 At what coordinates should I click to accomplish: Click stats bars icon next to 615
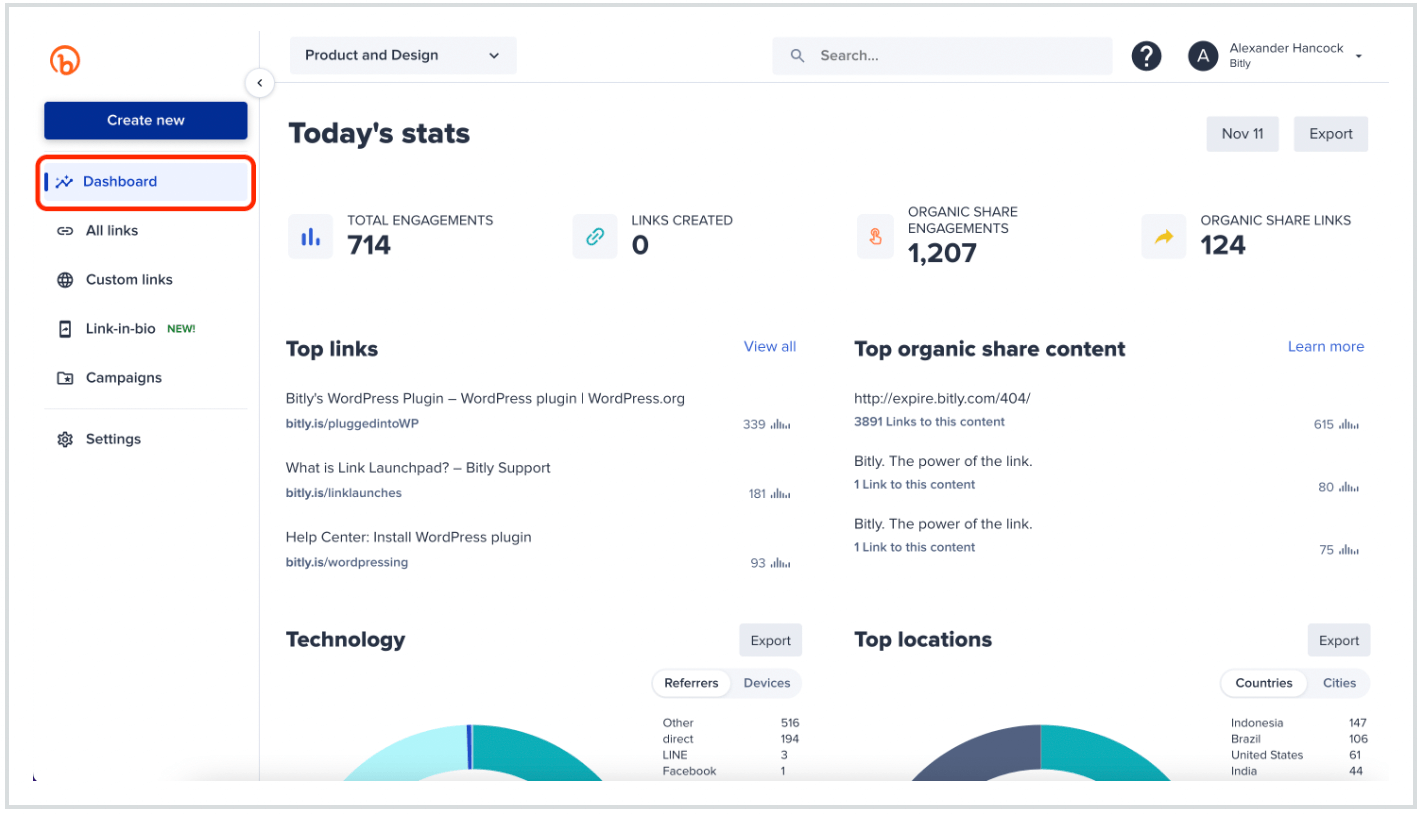tap(1349, 425)
